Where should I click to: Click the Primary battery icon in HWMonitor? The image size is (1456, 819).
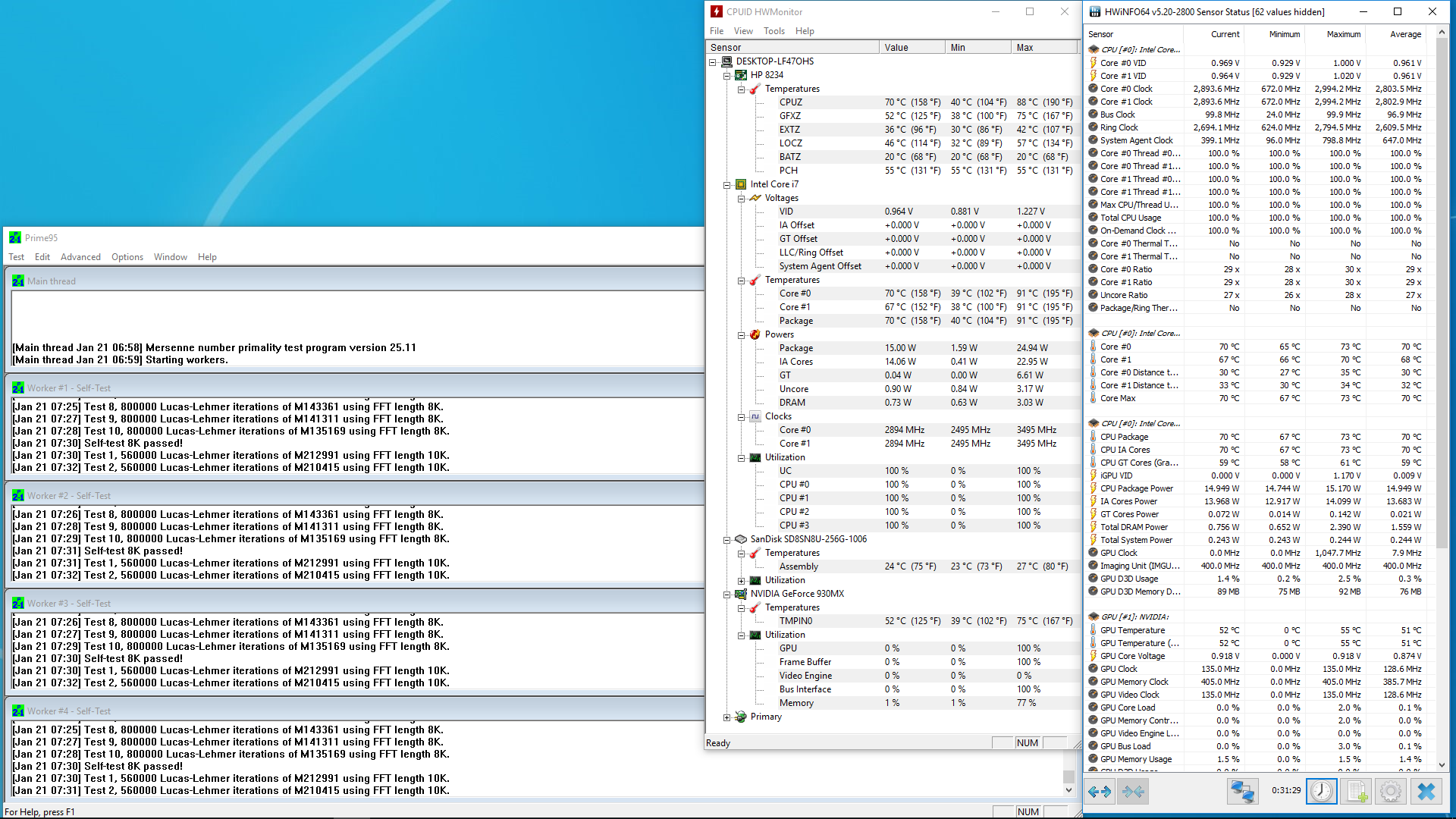click(x=741, y=717)
